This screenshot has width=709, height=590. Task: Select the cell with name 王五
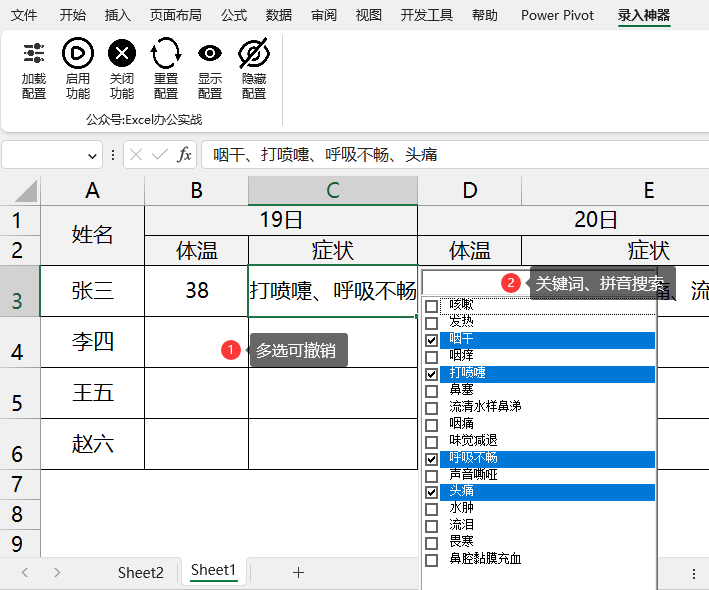click(92, 393)
